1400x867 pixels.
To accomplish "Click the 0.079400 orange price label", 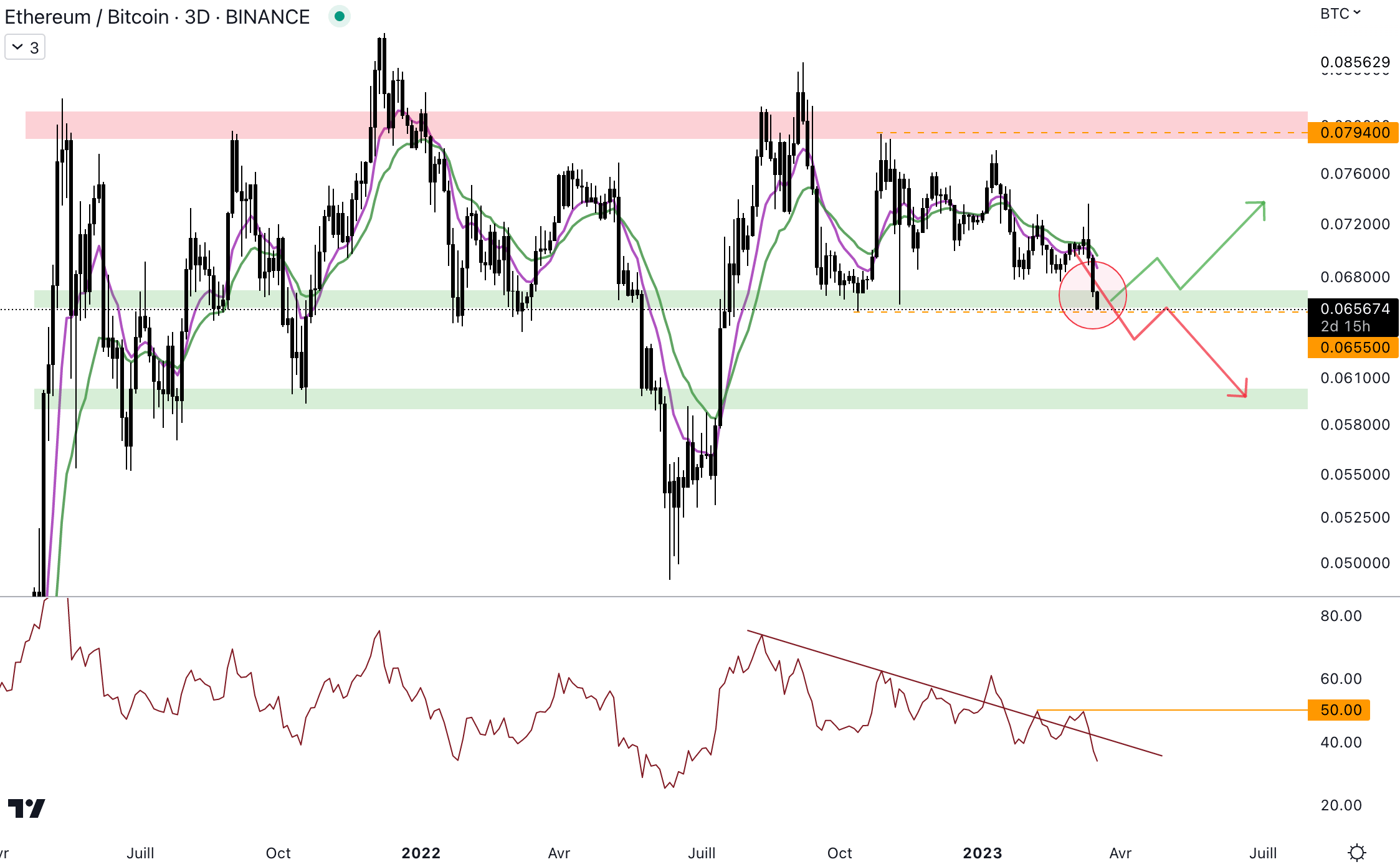I will [1354, 133].
